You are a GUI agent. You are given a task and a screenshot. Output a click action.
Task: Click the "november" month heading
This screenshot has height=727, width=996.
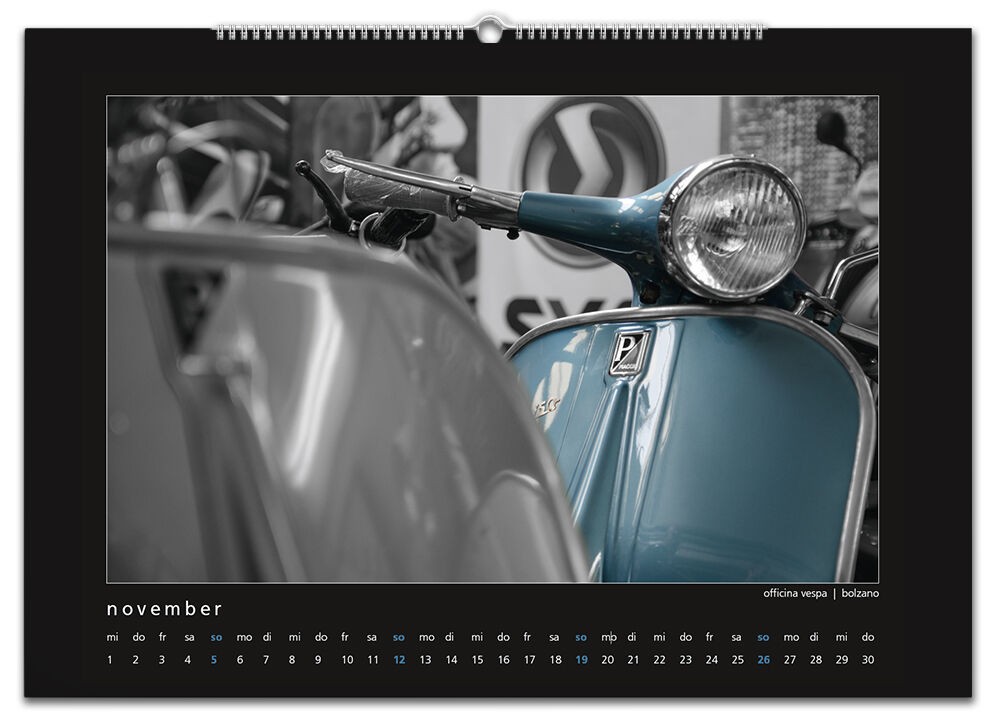pyautogui.click(x=165, y=609)
